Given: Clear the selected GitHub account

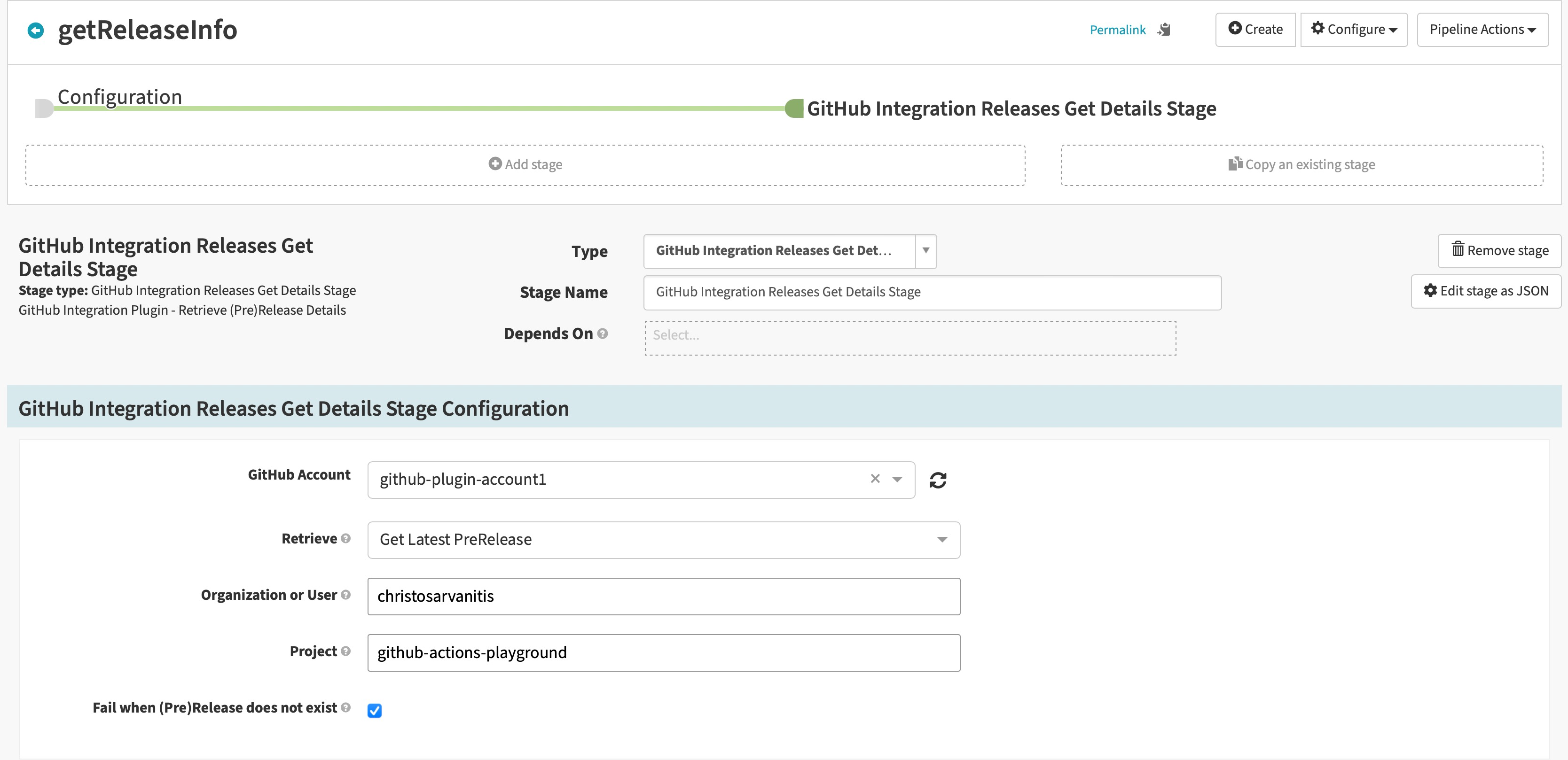Looking at the screenshot, I should click(875, 479).
